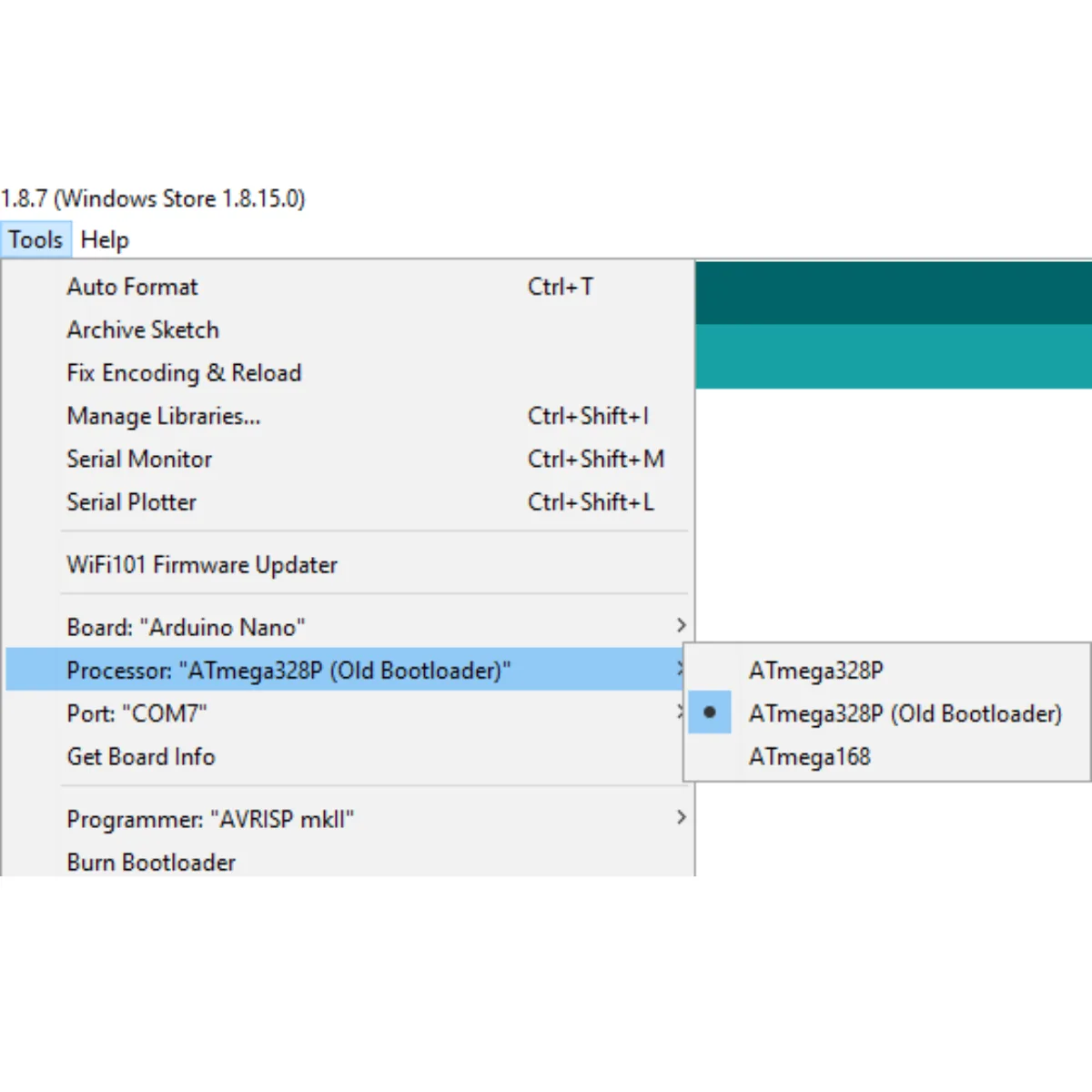This screenshot has width=1092, height=1092.
Task: Select the ATmega168 processor option
Action: click(x=887, y=756)
